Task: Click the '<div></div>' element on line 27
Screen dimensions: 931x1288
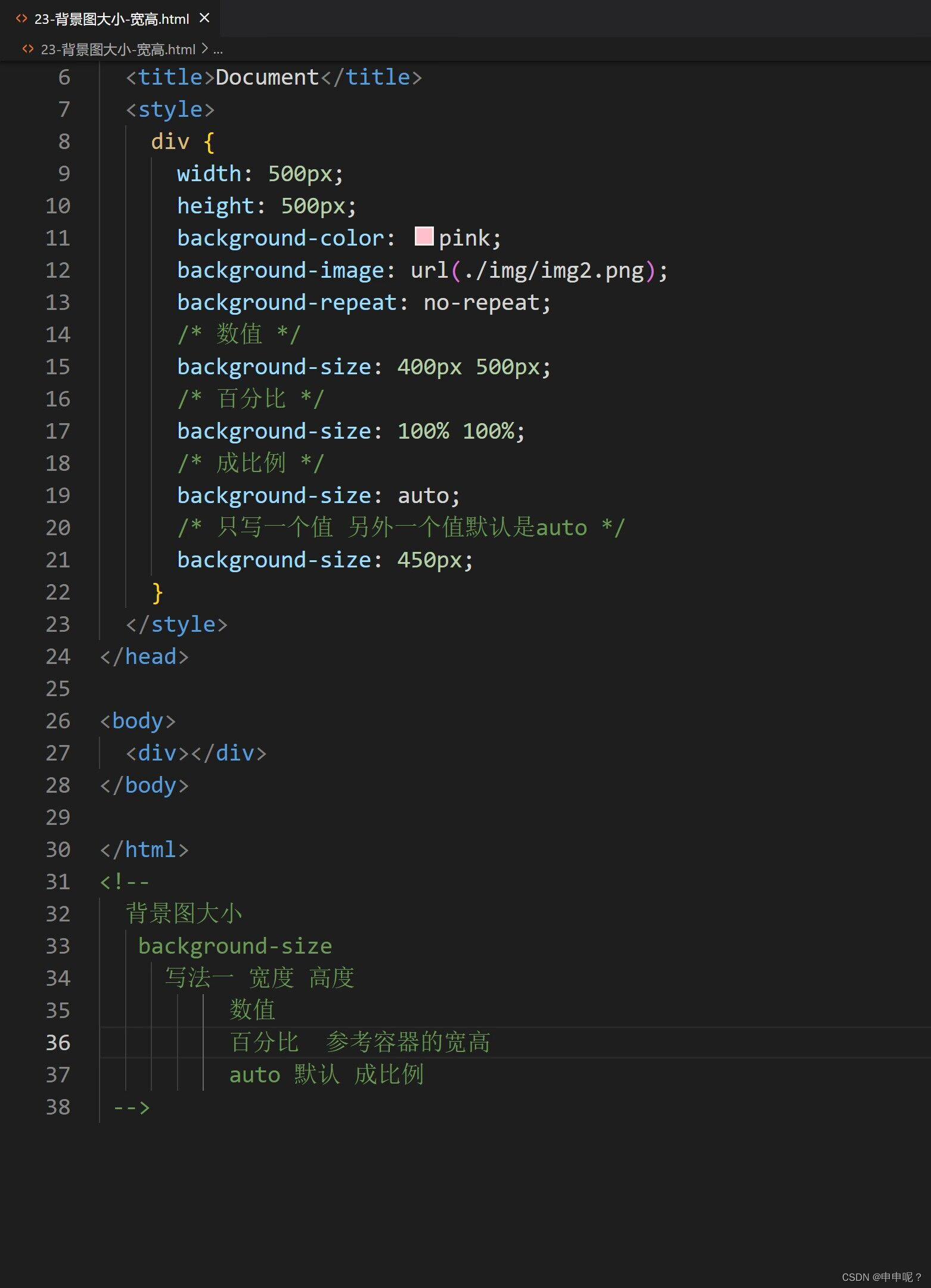Action: [x=196, y=753]
